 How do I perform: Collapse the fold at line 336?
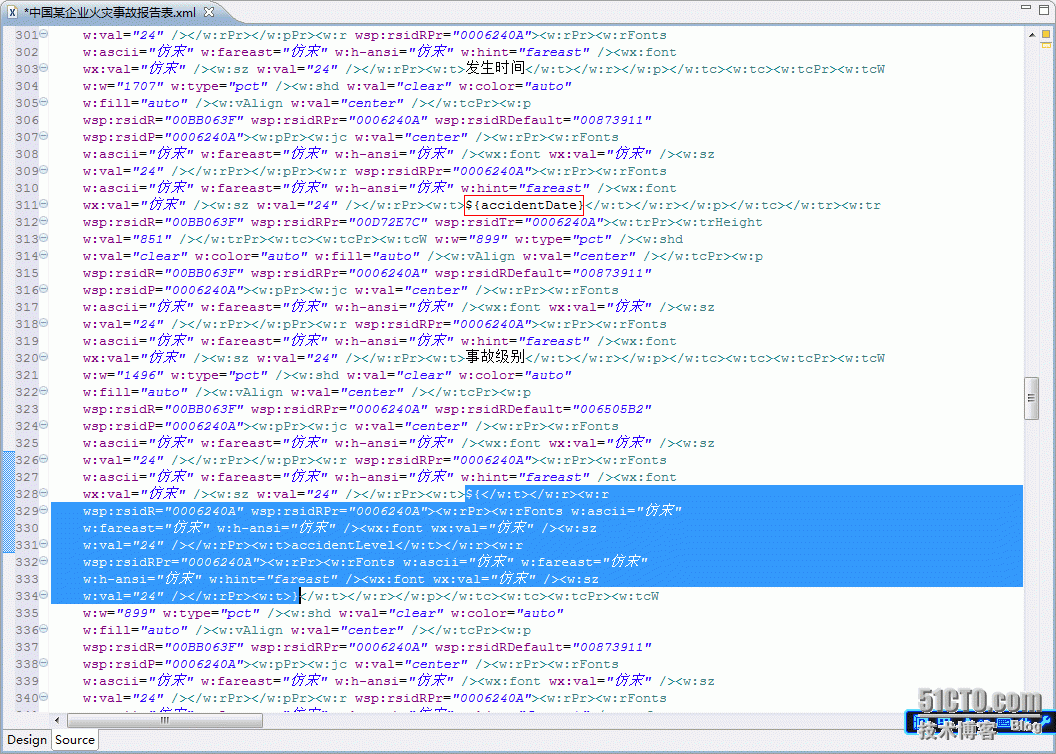pos(44,629)
